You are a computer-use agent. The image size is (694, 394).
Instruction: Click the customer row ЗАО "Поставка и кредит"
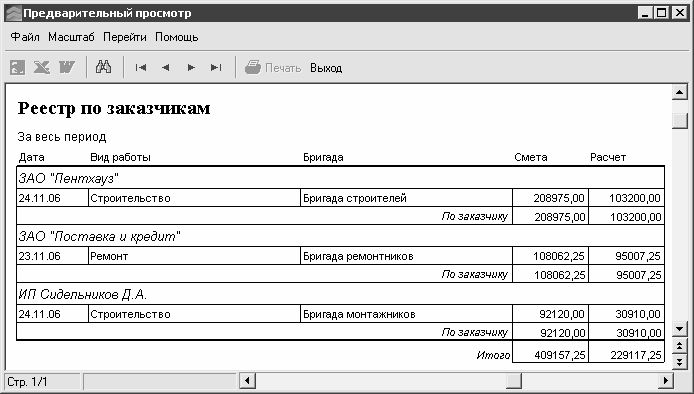tap(340, 236)
